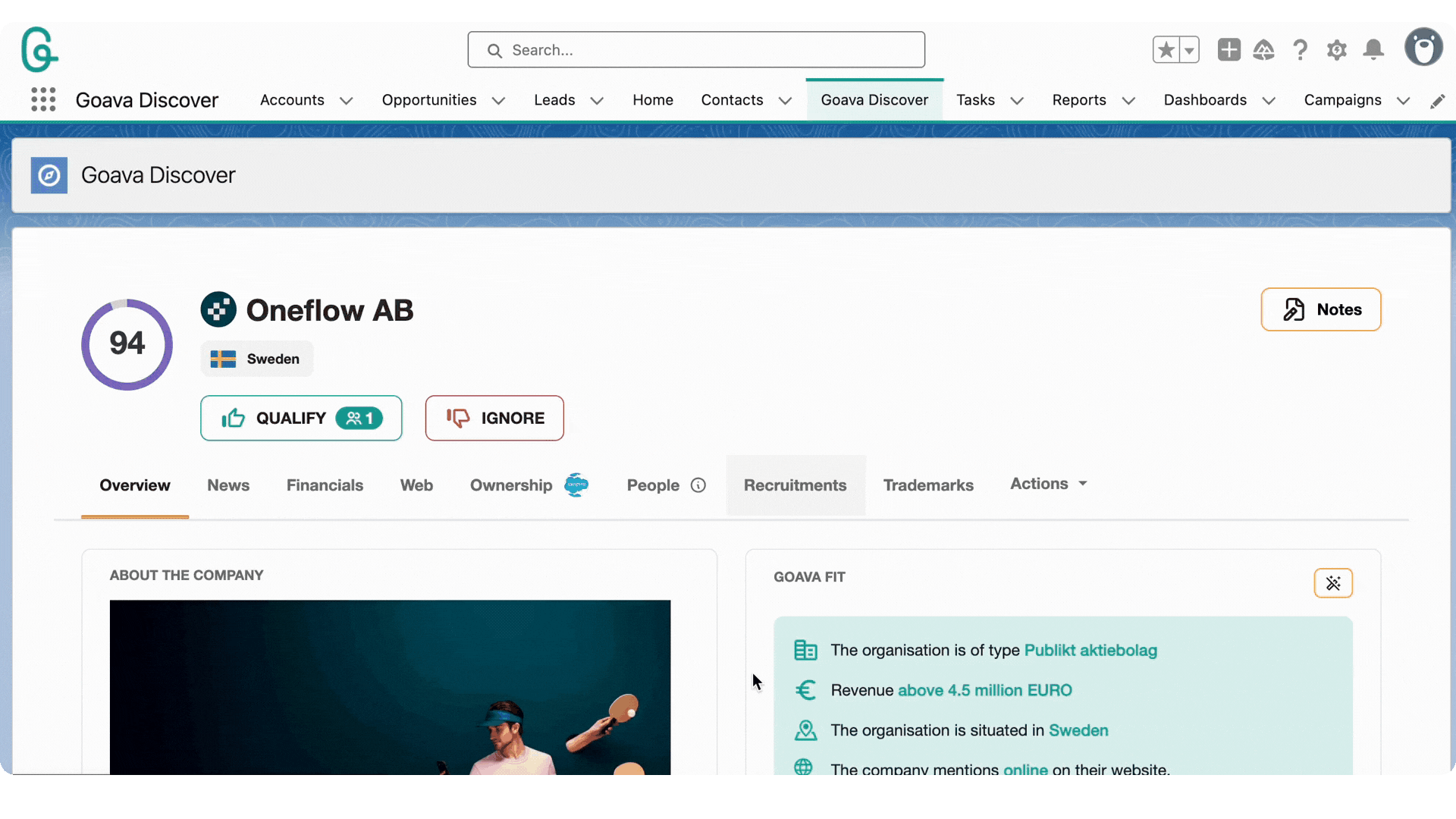1456x819 pixels.
Task: Open the Reports nav item
Action: pos(1079,100)
